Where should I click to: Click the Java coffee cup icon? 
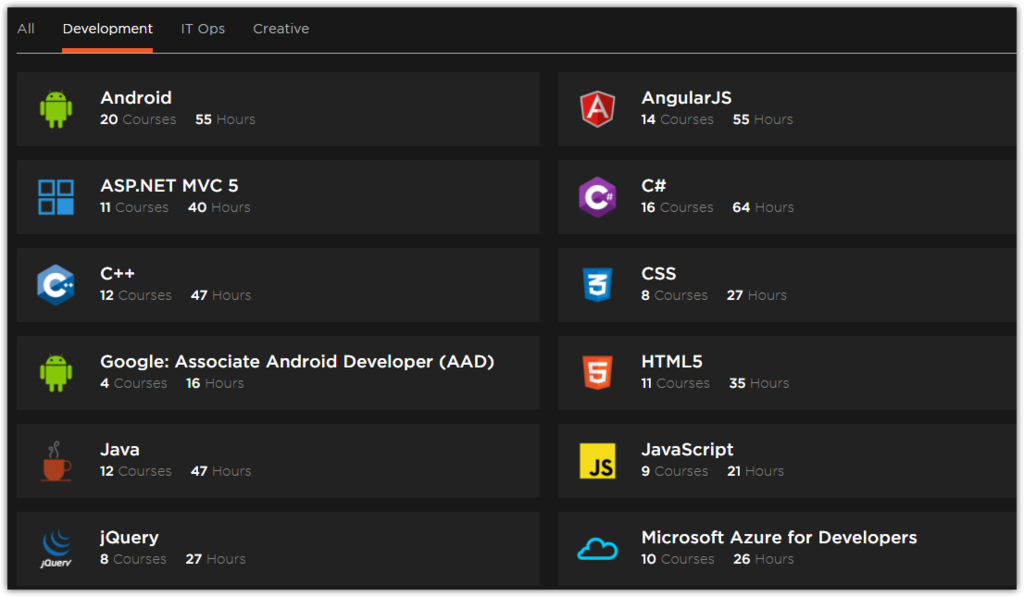(x=56, y=461)
